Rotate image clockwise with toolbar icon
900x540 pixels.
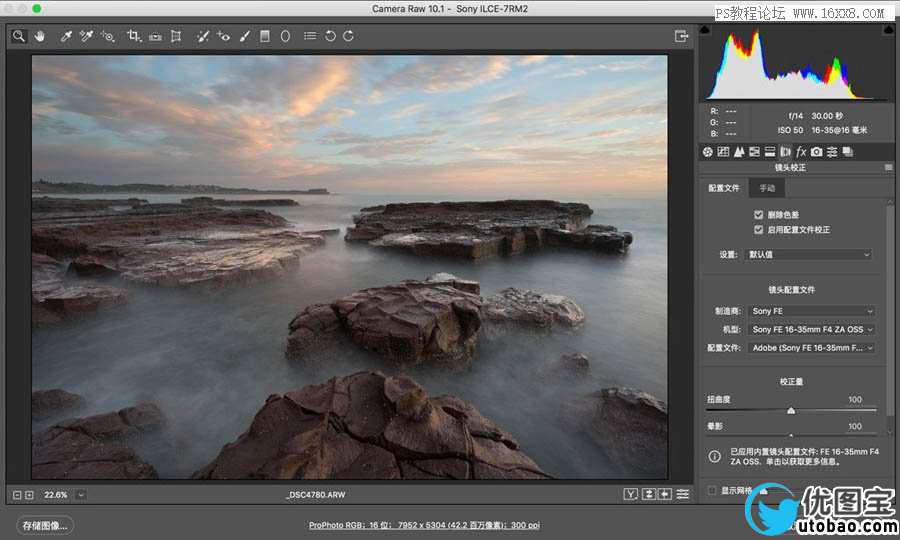[348, 36]
